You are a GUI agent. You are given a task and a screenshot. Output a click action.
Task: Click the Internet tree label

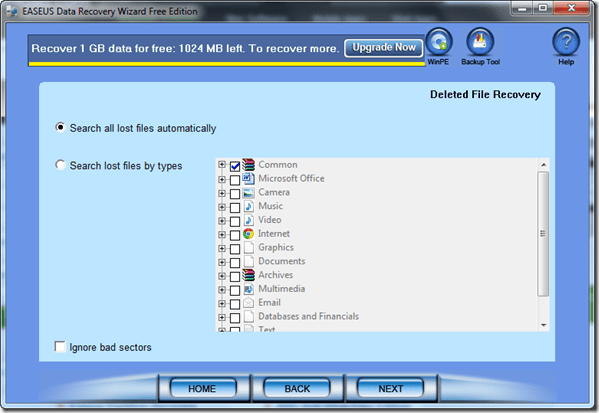[x=274, y=233]
